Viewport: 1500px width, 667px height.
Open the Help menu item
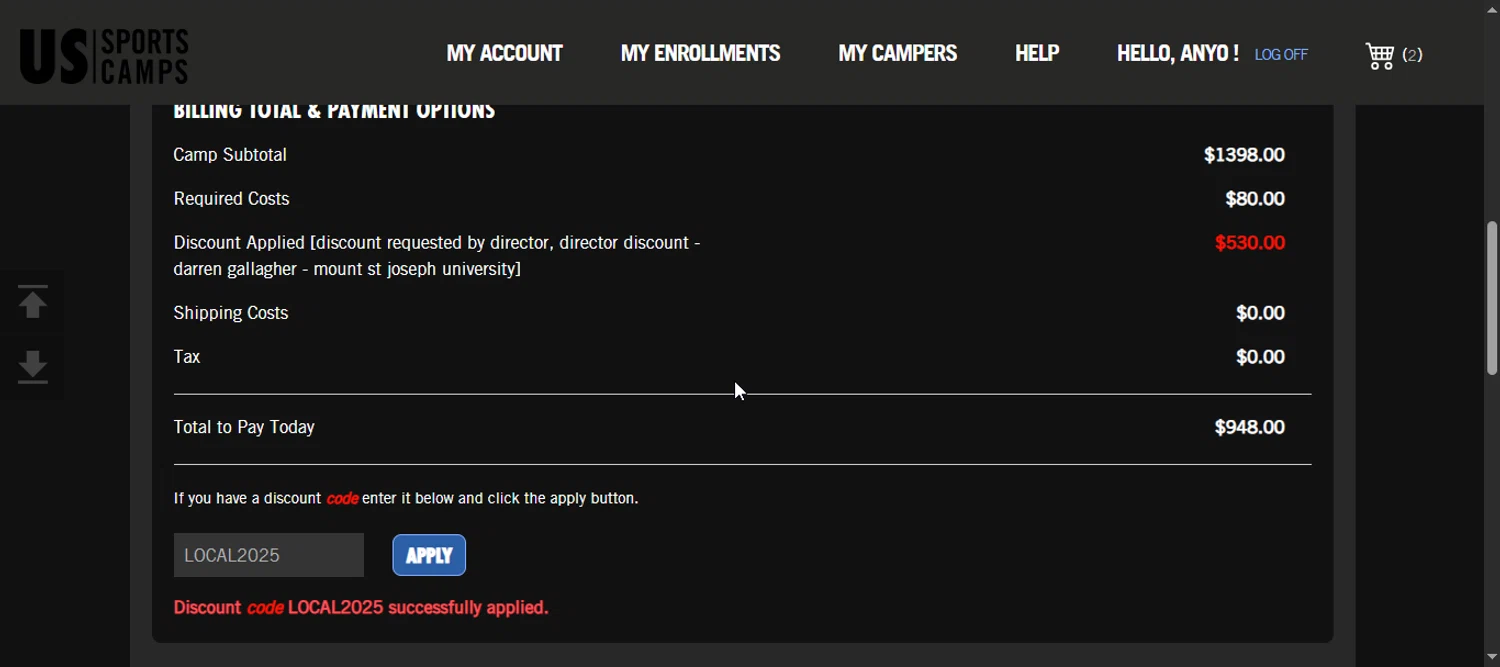pos(1037,53)
